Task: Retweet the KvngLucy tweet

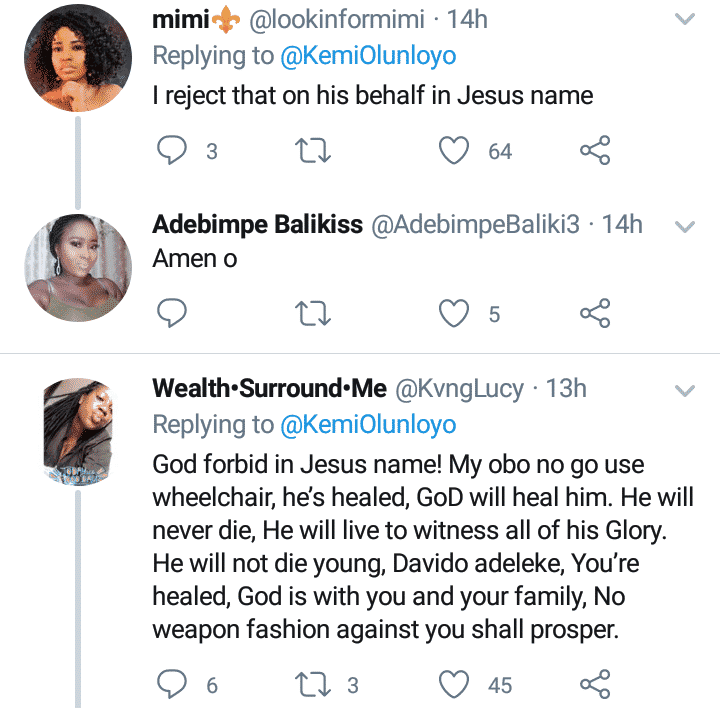Action: click(315, 684)
